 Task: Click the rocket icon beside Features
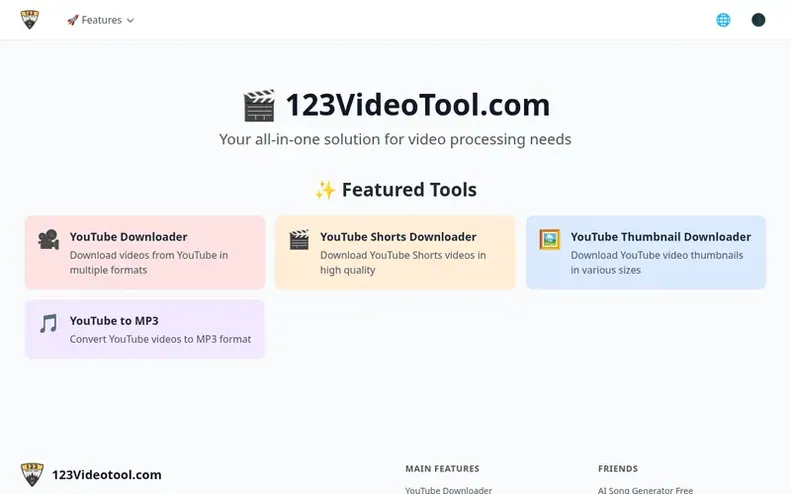[x=73, y=20]
